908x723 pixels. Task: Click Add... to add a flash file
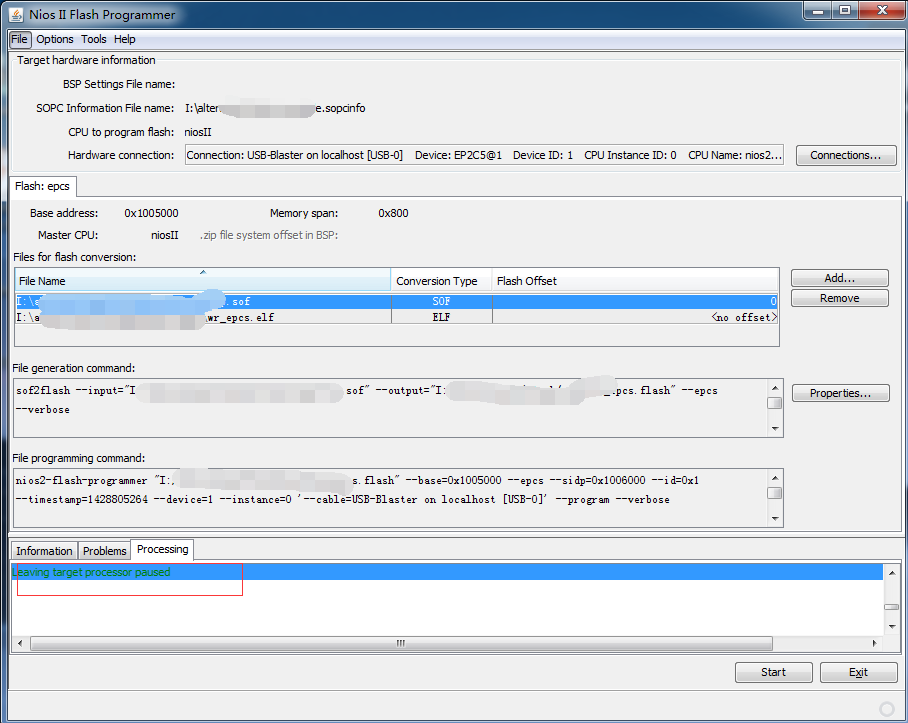click(839, 278)
